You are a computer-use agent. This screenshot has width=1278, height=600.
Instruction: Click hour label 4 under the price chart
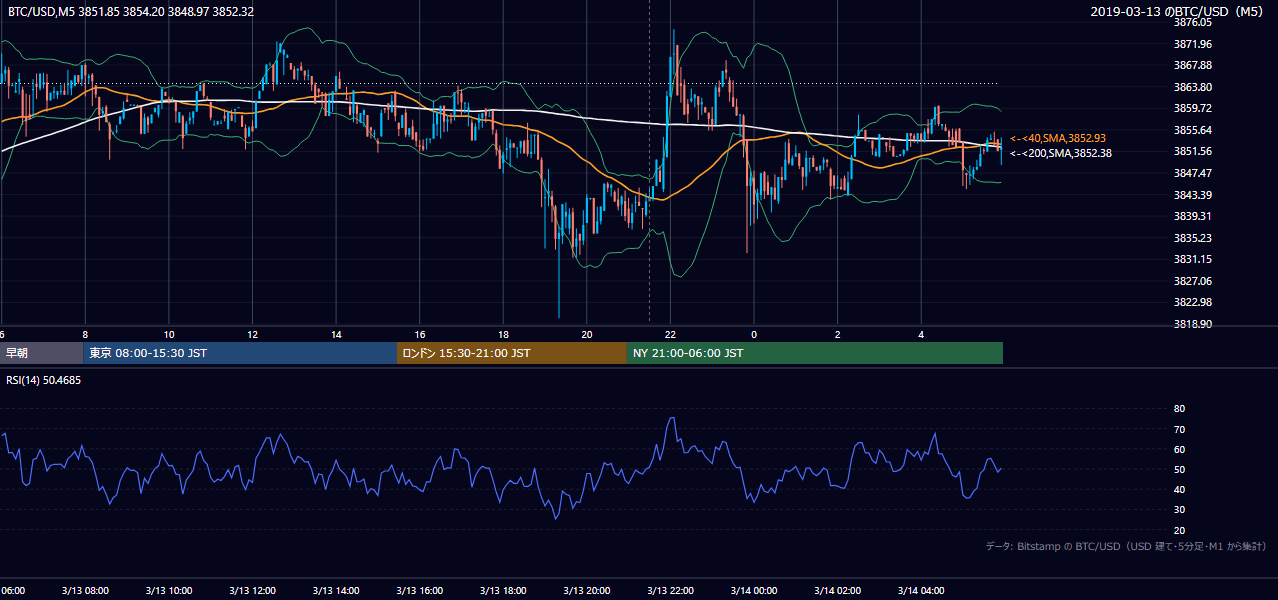(921, 334)
